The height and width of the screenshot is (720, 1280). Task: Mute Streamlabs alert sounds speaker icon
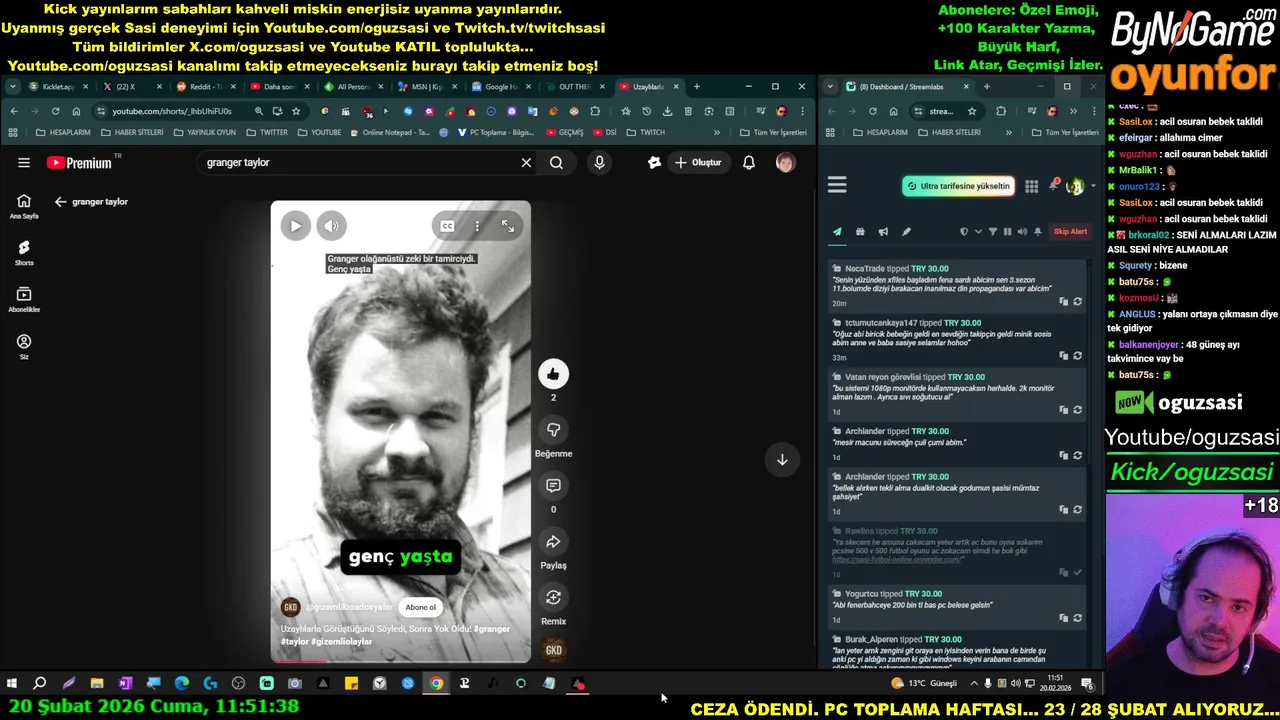(1022, 232)
